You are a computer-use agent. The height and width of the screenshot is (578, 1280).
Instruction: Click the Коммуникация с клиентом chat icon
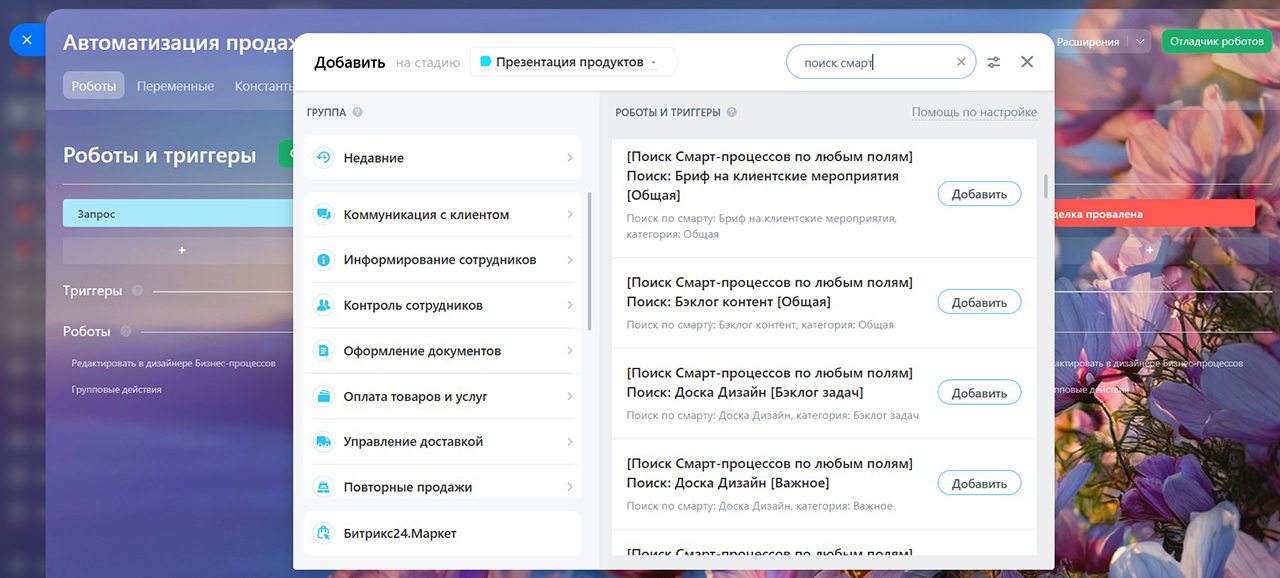point(323,214)
